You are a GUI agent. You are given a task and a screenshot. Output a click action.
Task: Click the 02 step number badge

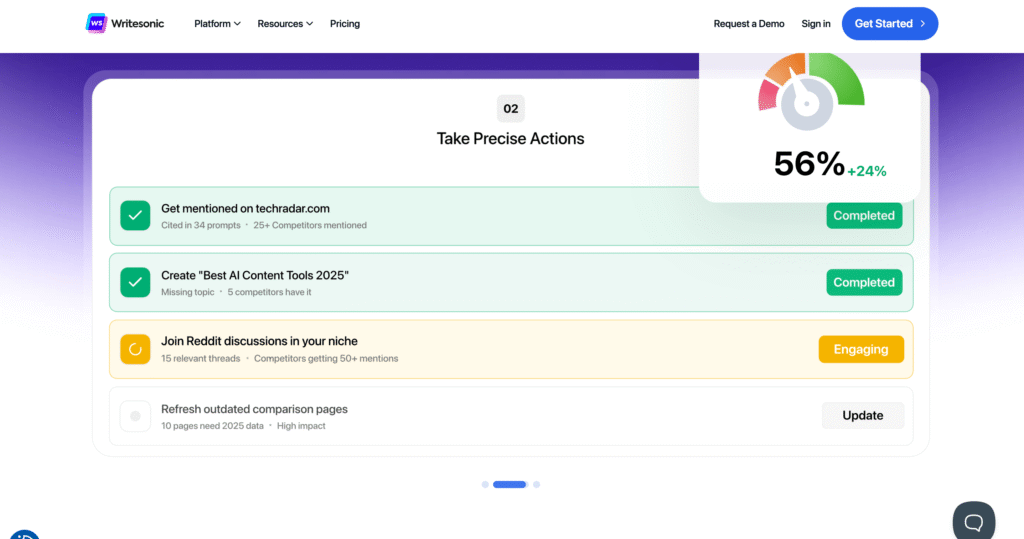click(x=510, y=108)
